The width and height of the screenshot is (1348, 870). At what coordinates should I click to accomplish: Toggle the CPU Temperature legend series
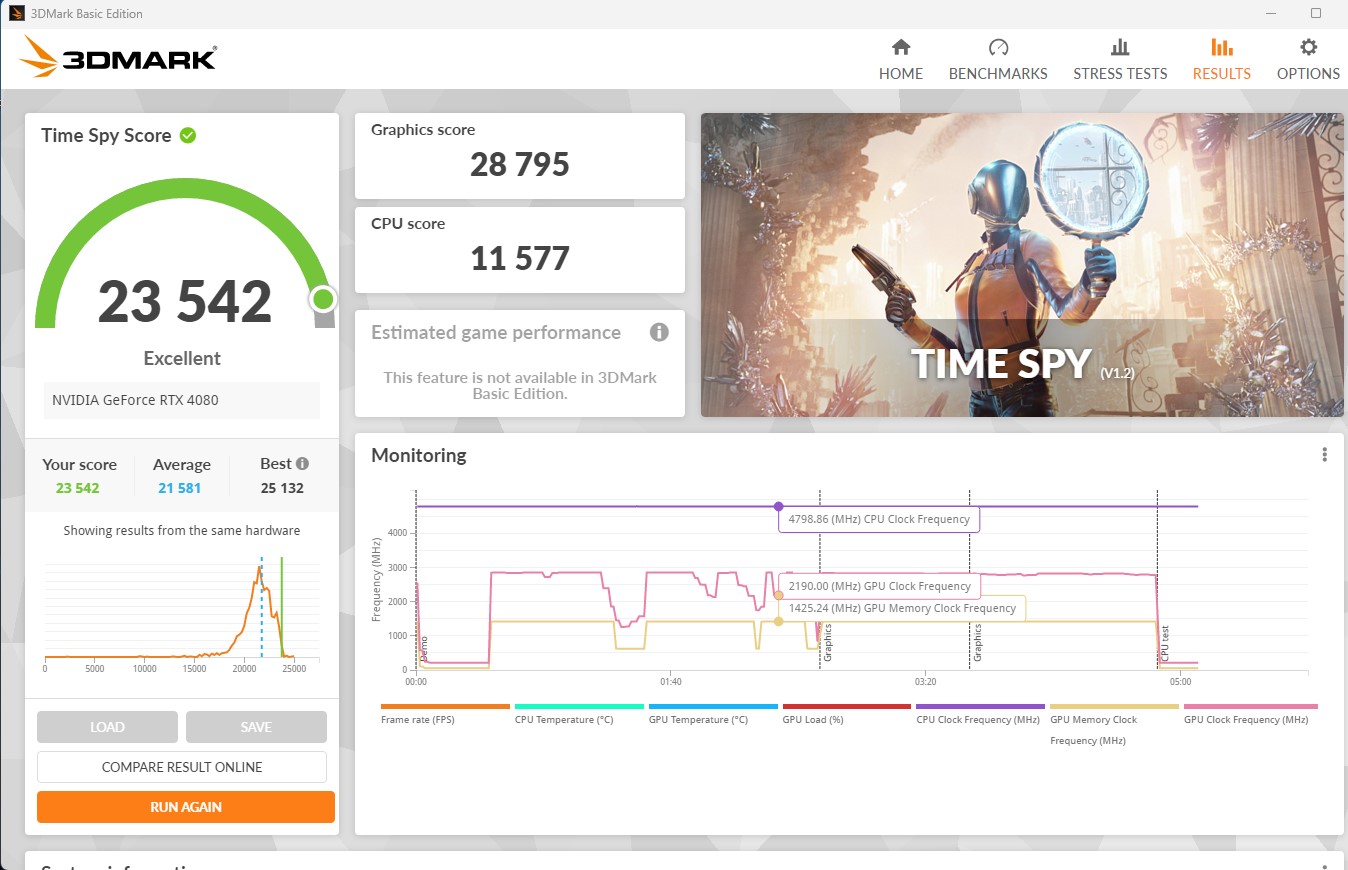(x=579, y=713)
